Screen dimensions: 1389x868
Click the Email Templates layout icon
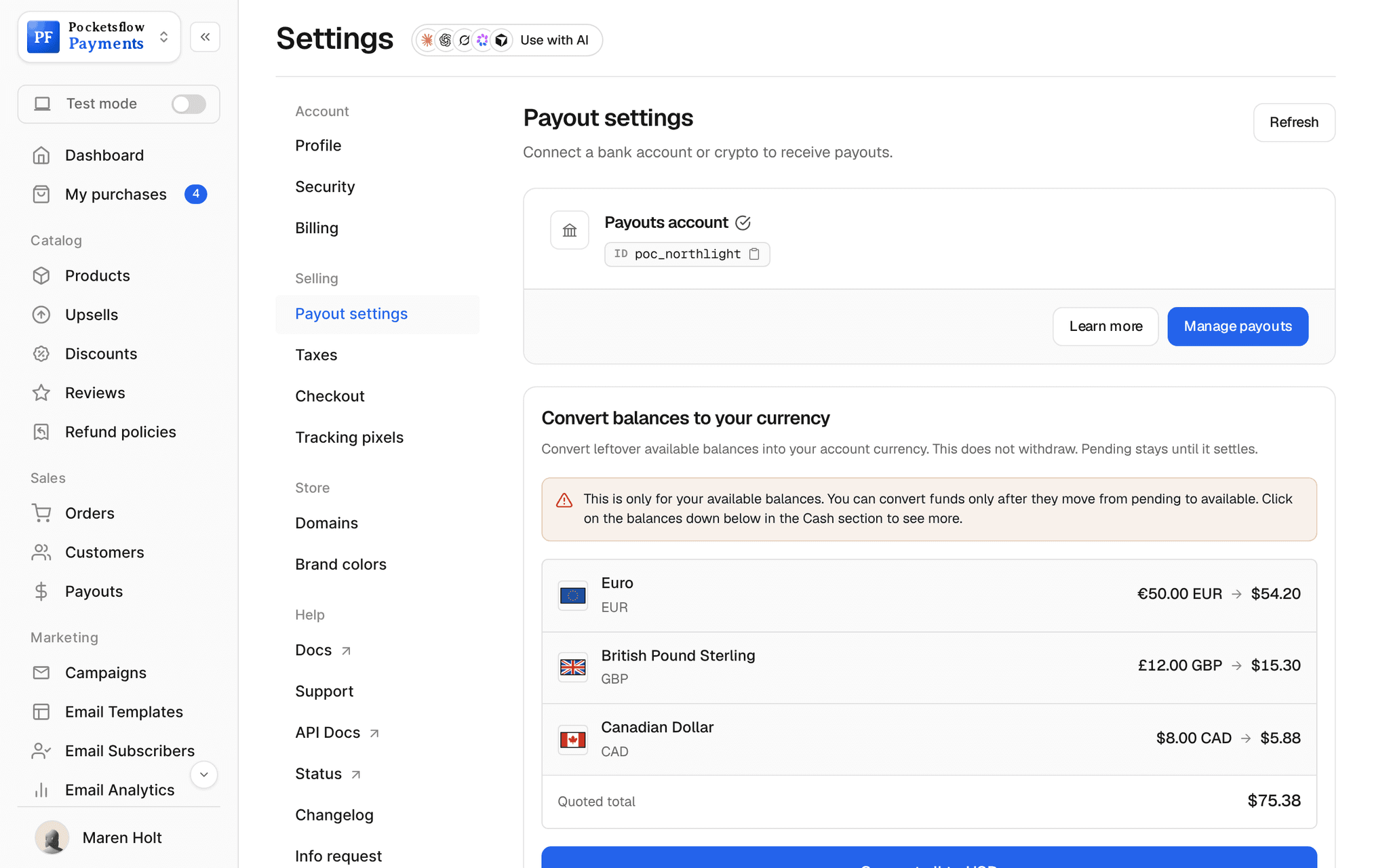pos(41,712)
